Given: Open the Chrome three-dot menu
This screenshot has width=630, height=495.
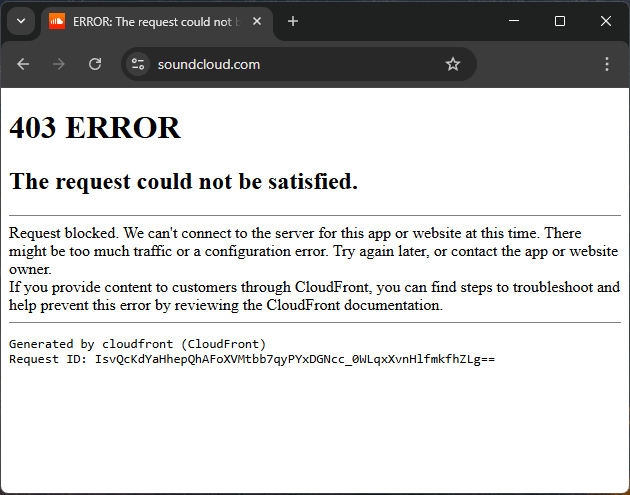Looking at the screenshot, I should click(x=606, y=64).
